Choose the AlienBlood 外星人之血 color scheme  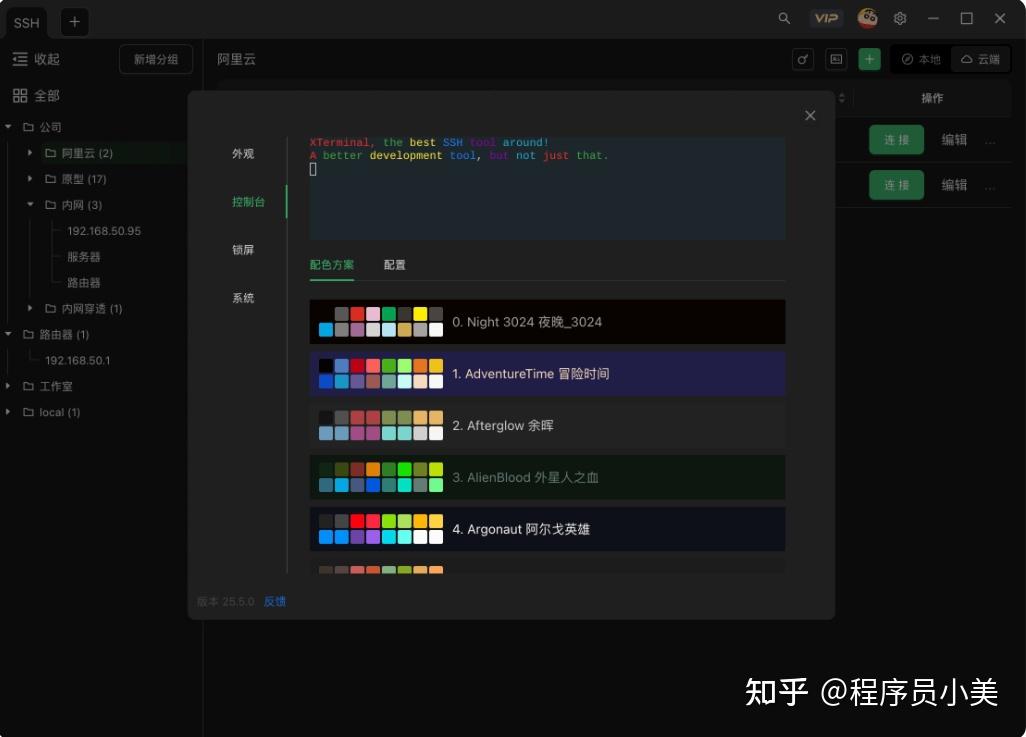tap(547, 477)
